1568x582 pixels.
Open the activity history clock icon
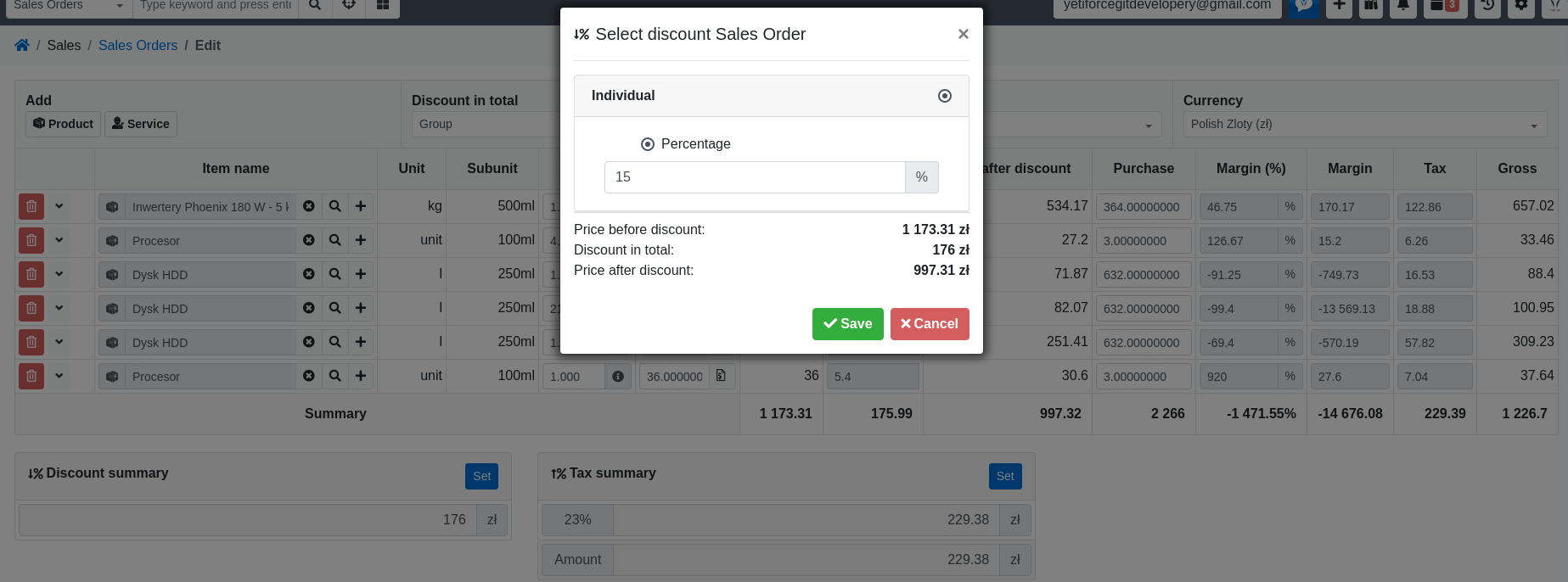coord(1487,6)
